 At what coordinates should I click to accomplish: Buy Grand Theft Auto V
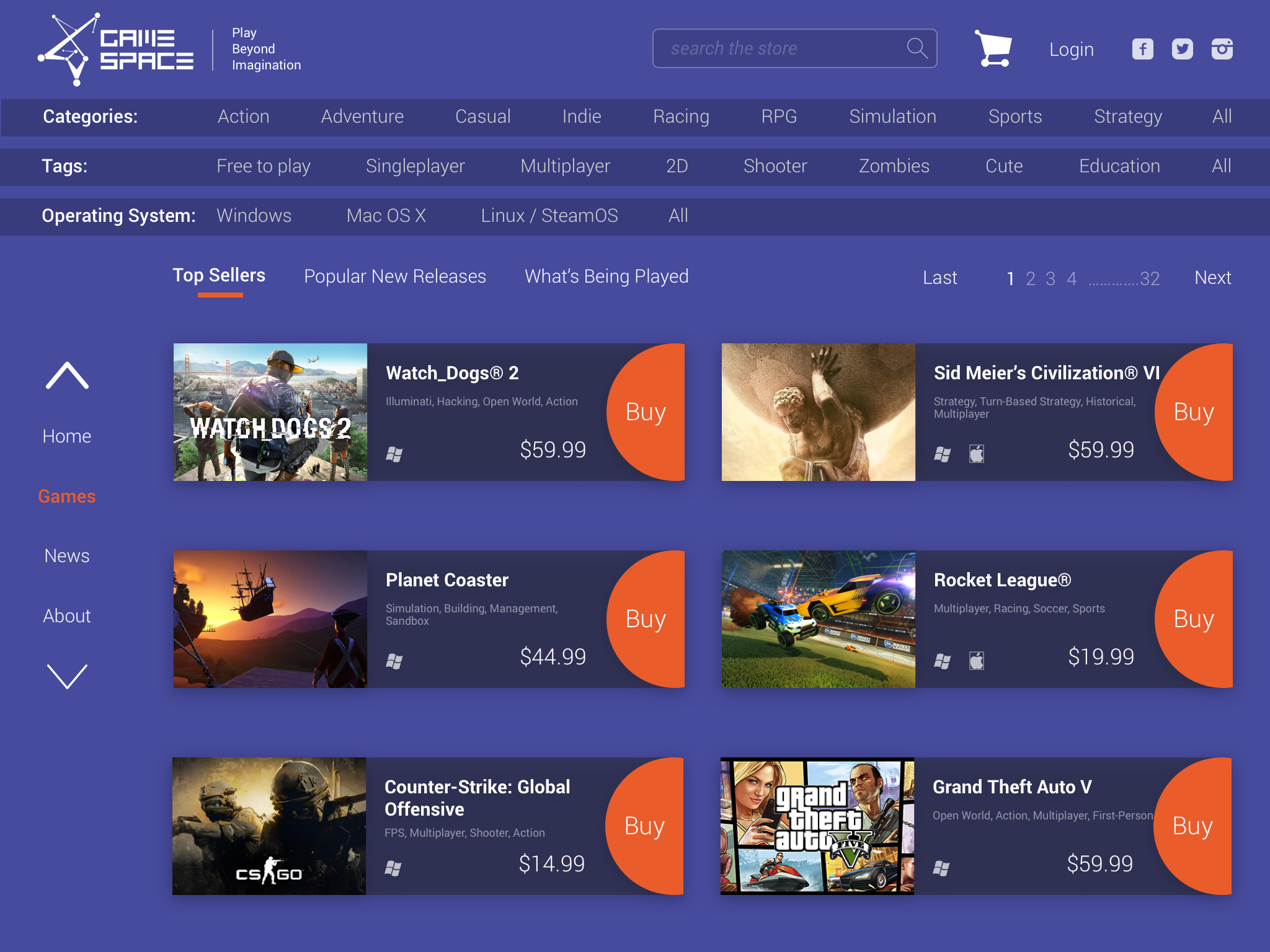pyautogui.click(x=1192, y=826)
